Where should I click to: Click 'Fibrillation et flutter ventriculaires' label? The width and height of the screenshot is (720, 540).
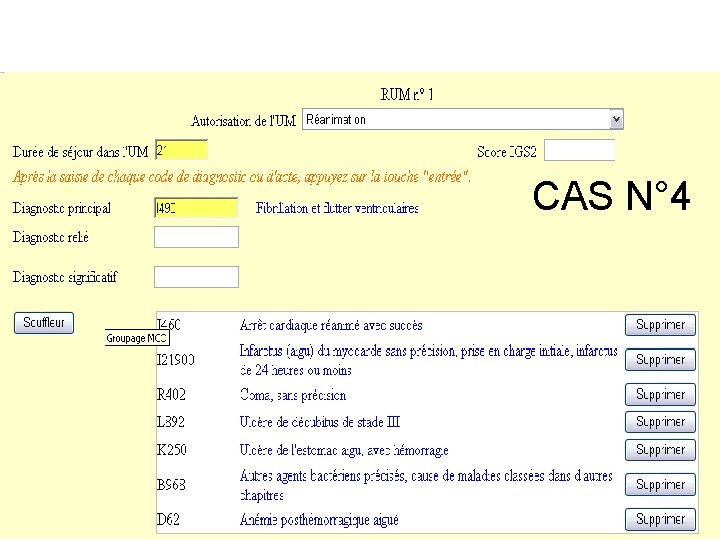coord(337,208)
